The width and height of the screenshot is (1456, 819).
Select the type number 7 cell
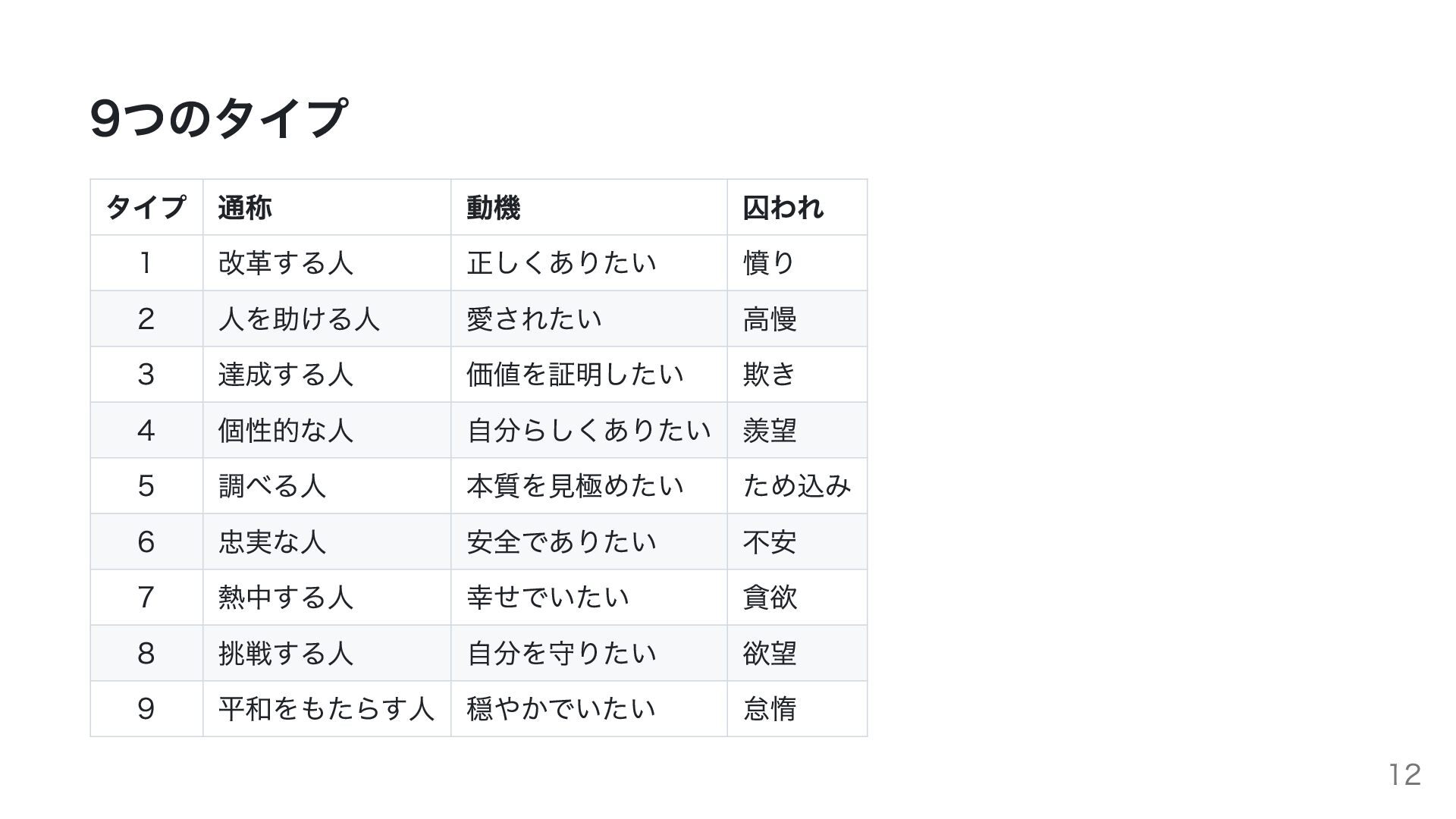(x=146, y=598)
